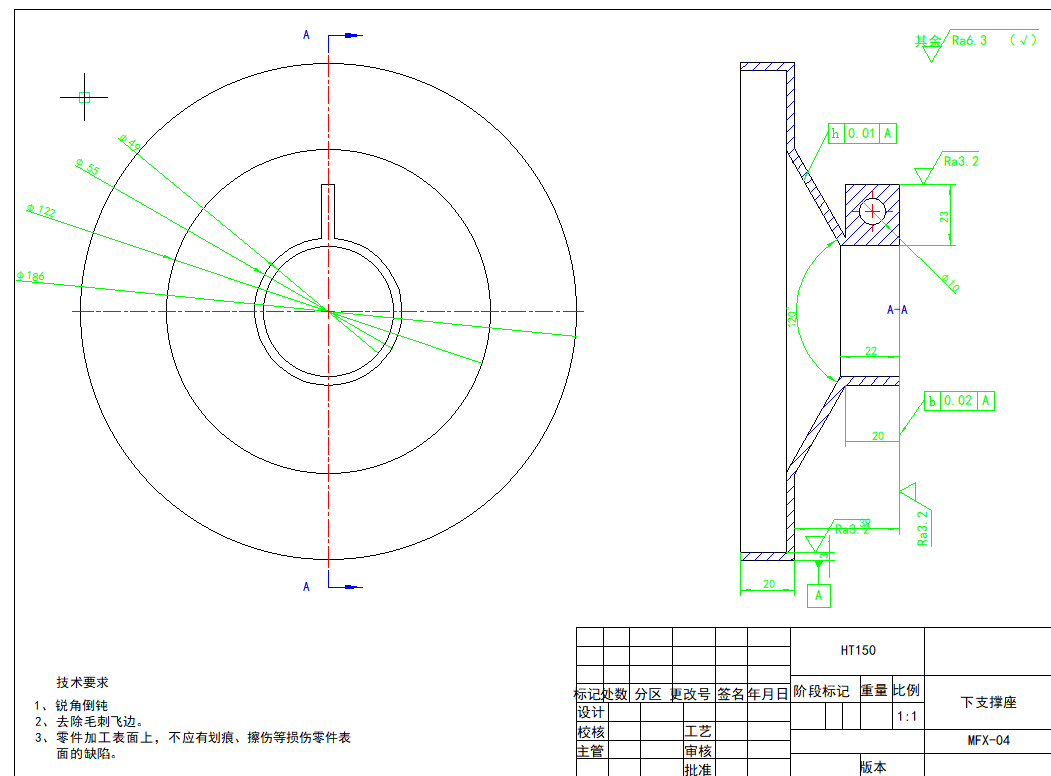Click the drawing number MFX-04
Image resolution: width=1051 pixels, height=776 pixels.
coord(988,741)
